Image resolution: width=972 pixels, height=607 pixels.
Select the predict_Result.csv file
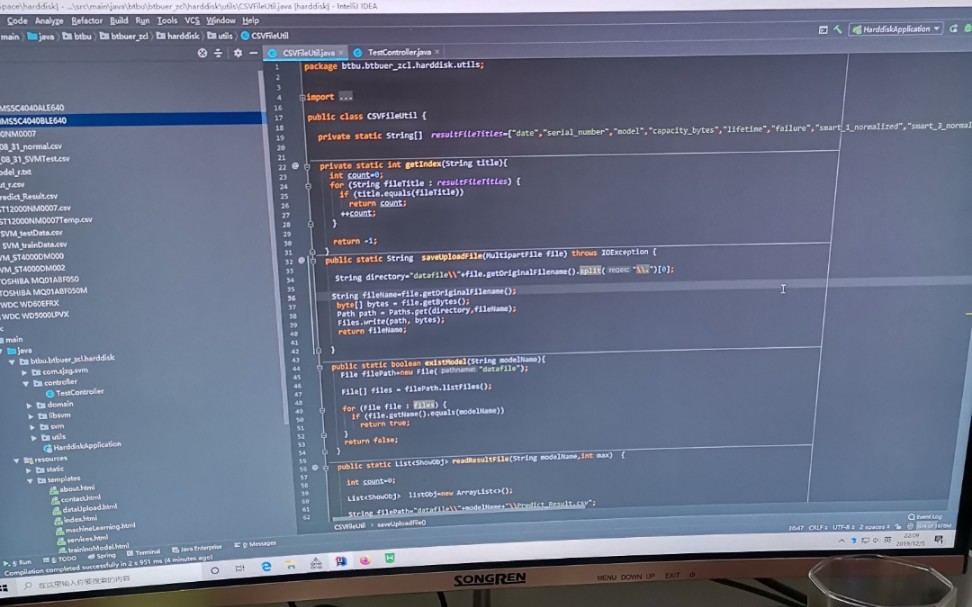tap(29, 196)
